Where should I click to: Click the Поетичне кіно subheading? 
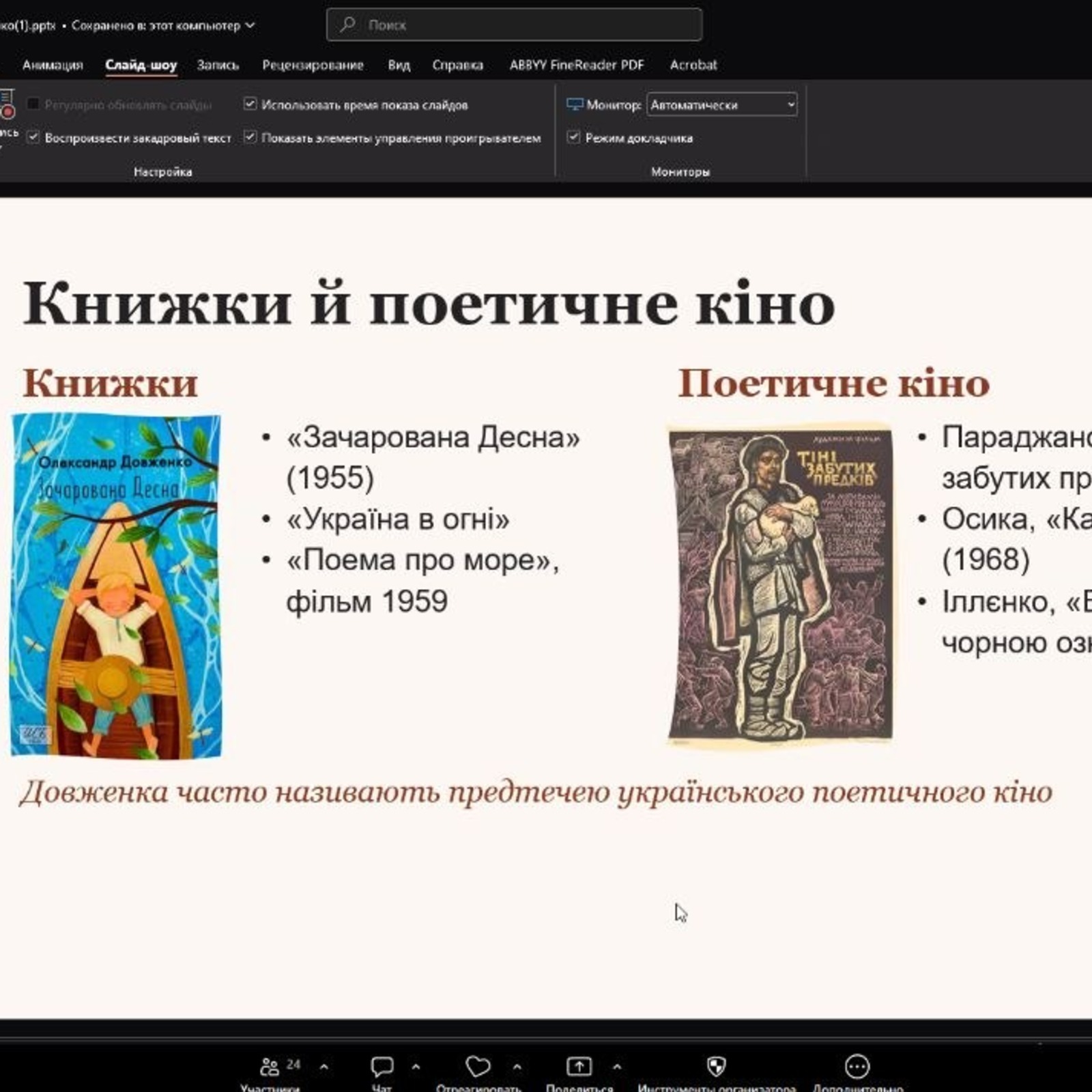pos(833,383)
